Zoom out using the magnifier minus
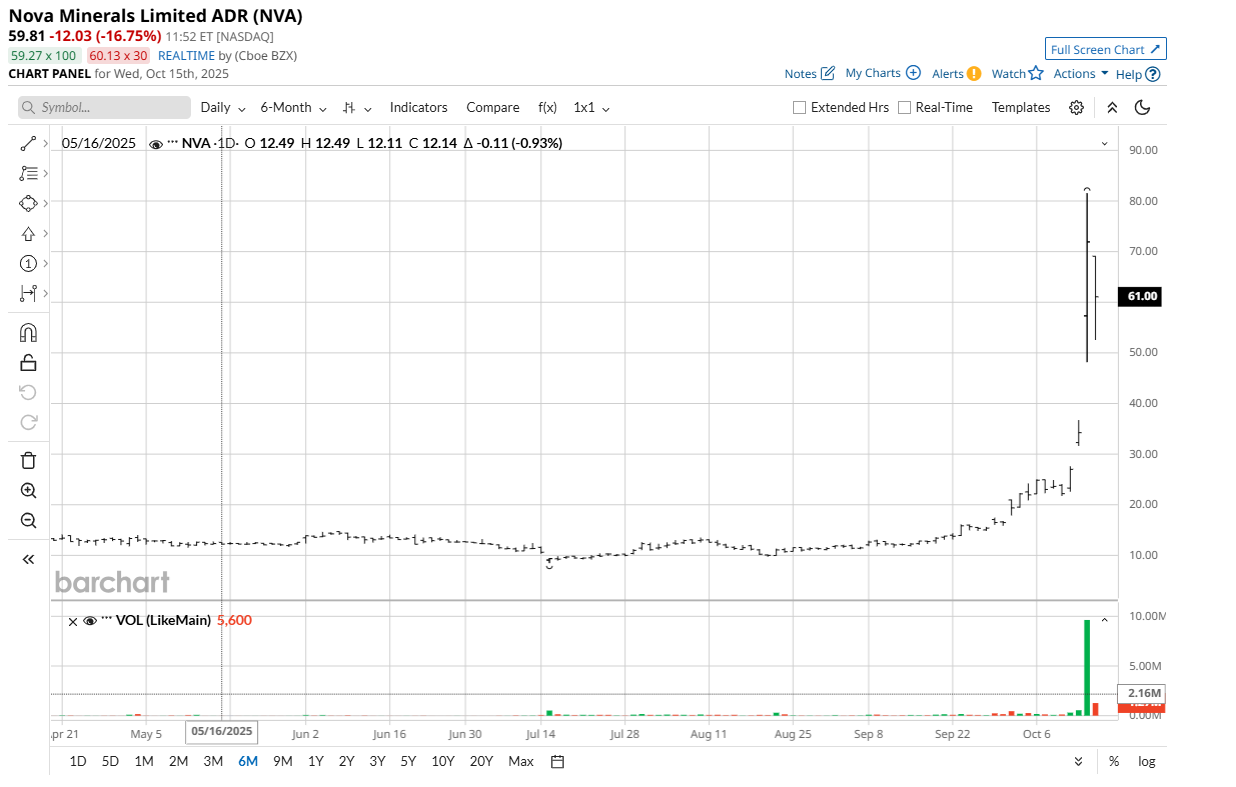The height and width of the screenshot is (787, 1236). pos(28,520)
